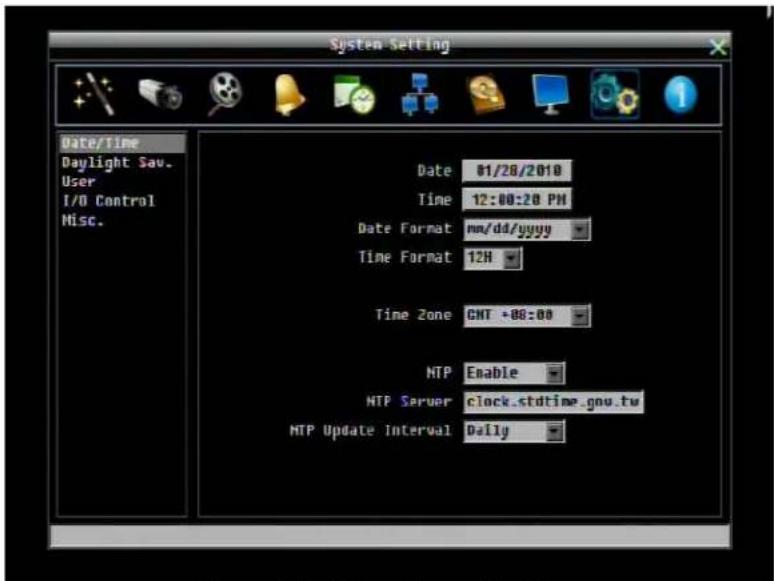Select the gears system settings icon

(x=615, y=94)
